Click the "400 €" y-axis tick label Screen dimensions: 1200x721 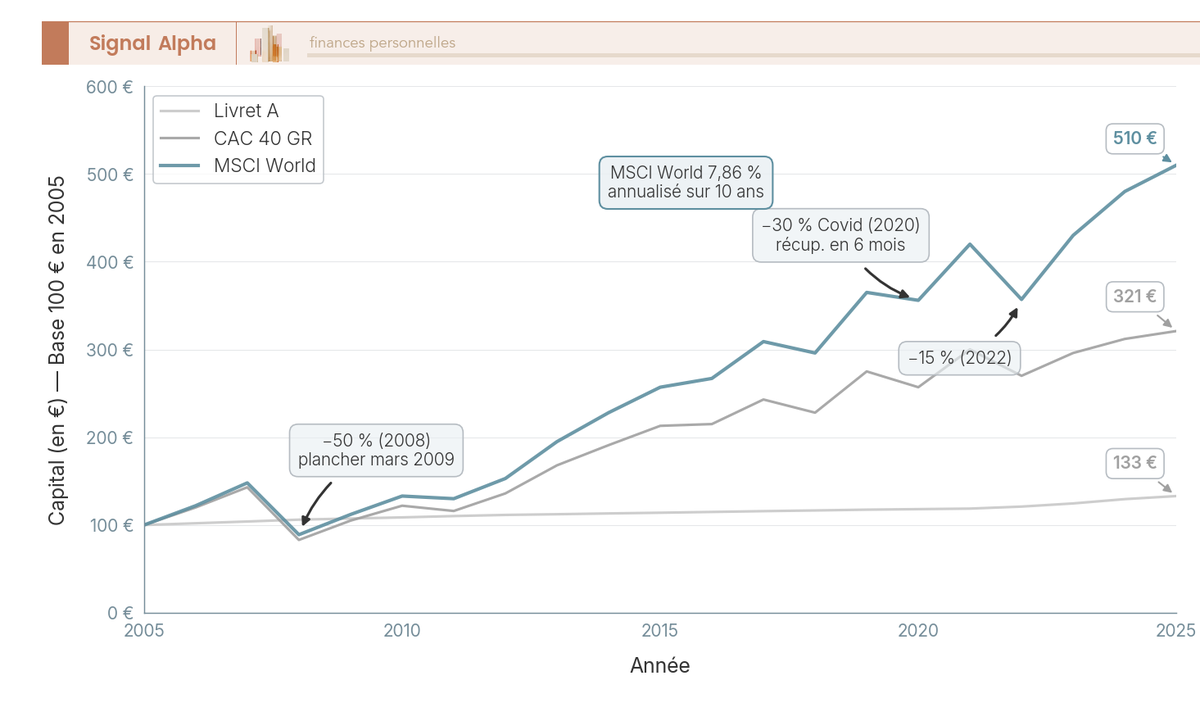111,262
